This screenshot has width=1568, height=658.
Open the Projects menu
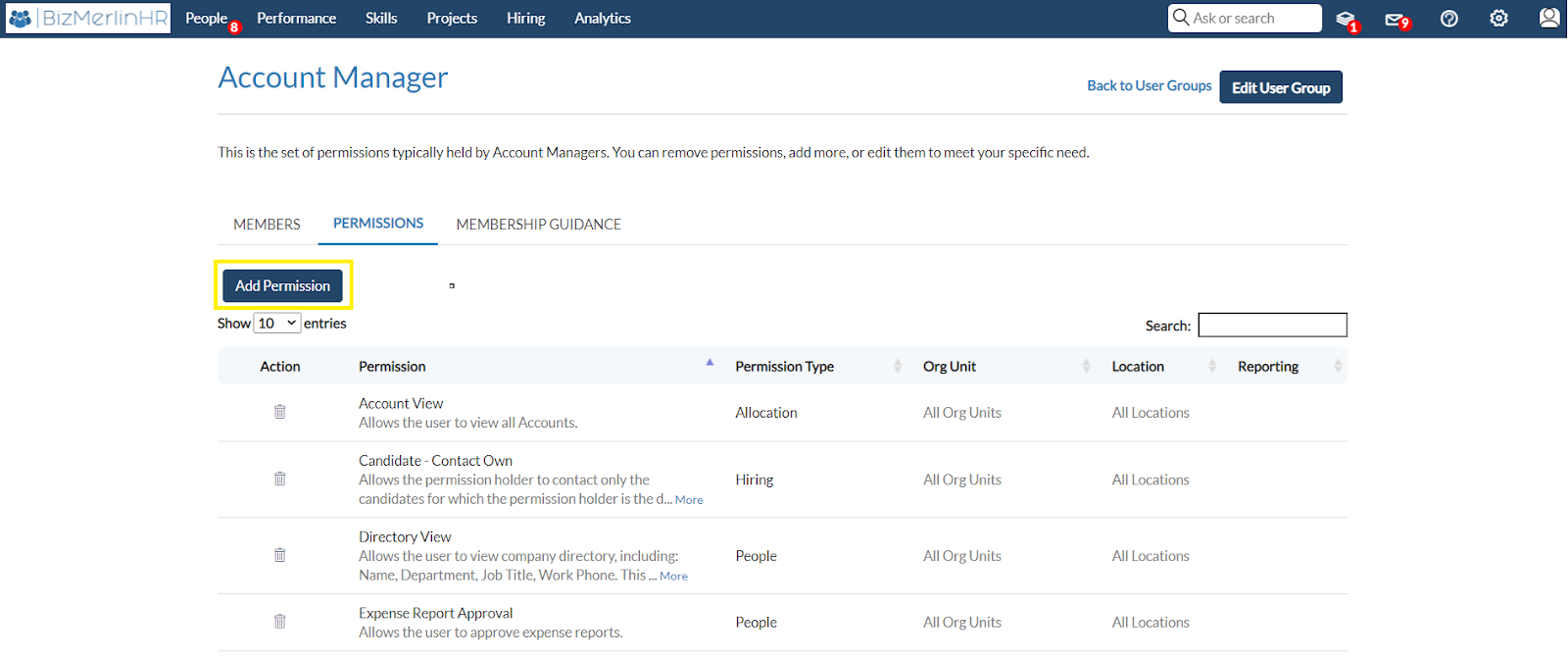452,19
